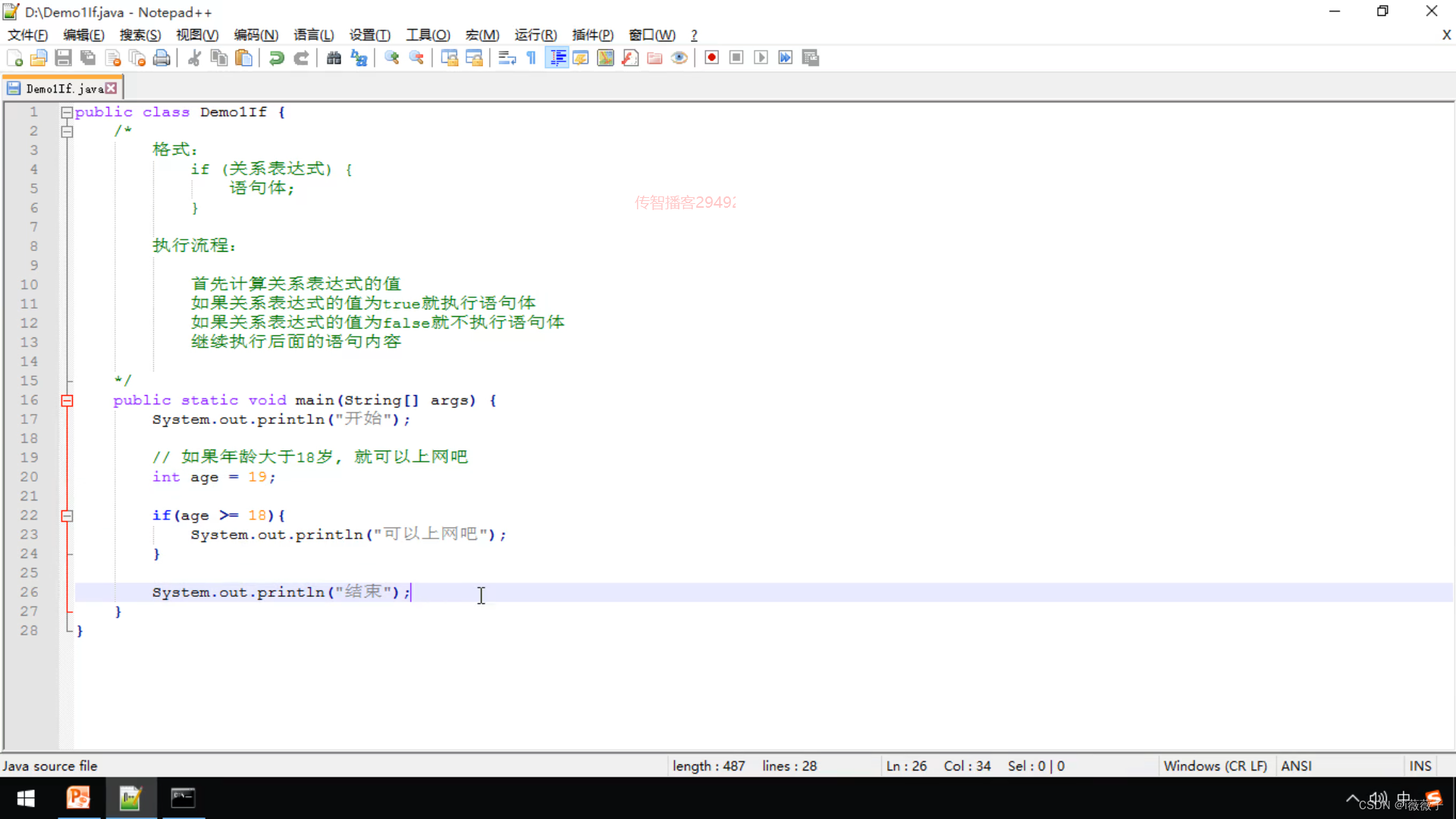
Task: Collapse the if block fold on line 22
Action: click(x=67, y=516)
